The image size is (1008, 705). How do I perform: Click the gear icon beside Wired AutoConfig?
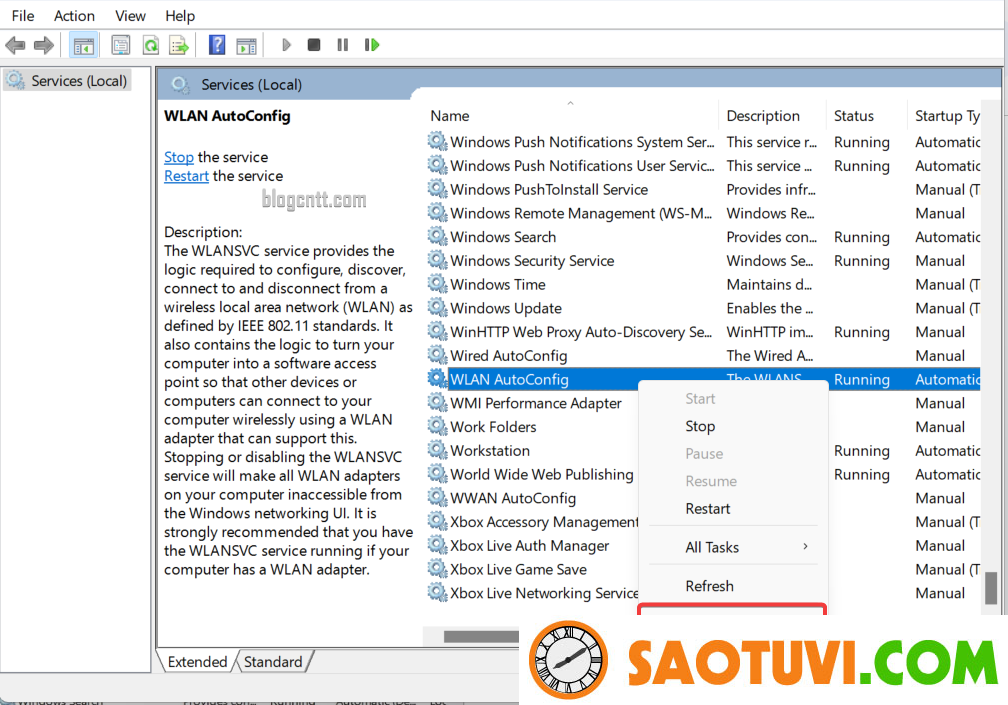438,355
